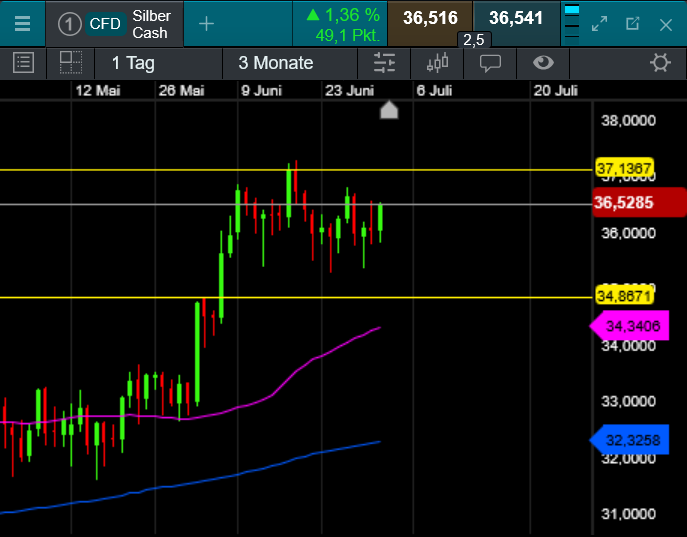The width and height of the screenshot is (687, 537).
Task: Expand the chart to fullscreen
Action: pyautogui.click(x=599, y=23)
